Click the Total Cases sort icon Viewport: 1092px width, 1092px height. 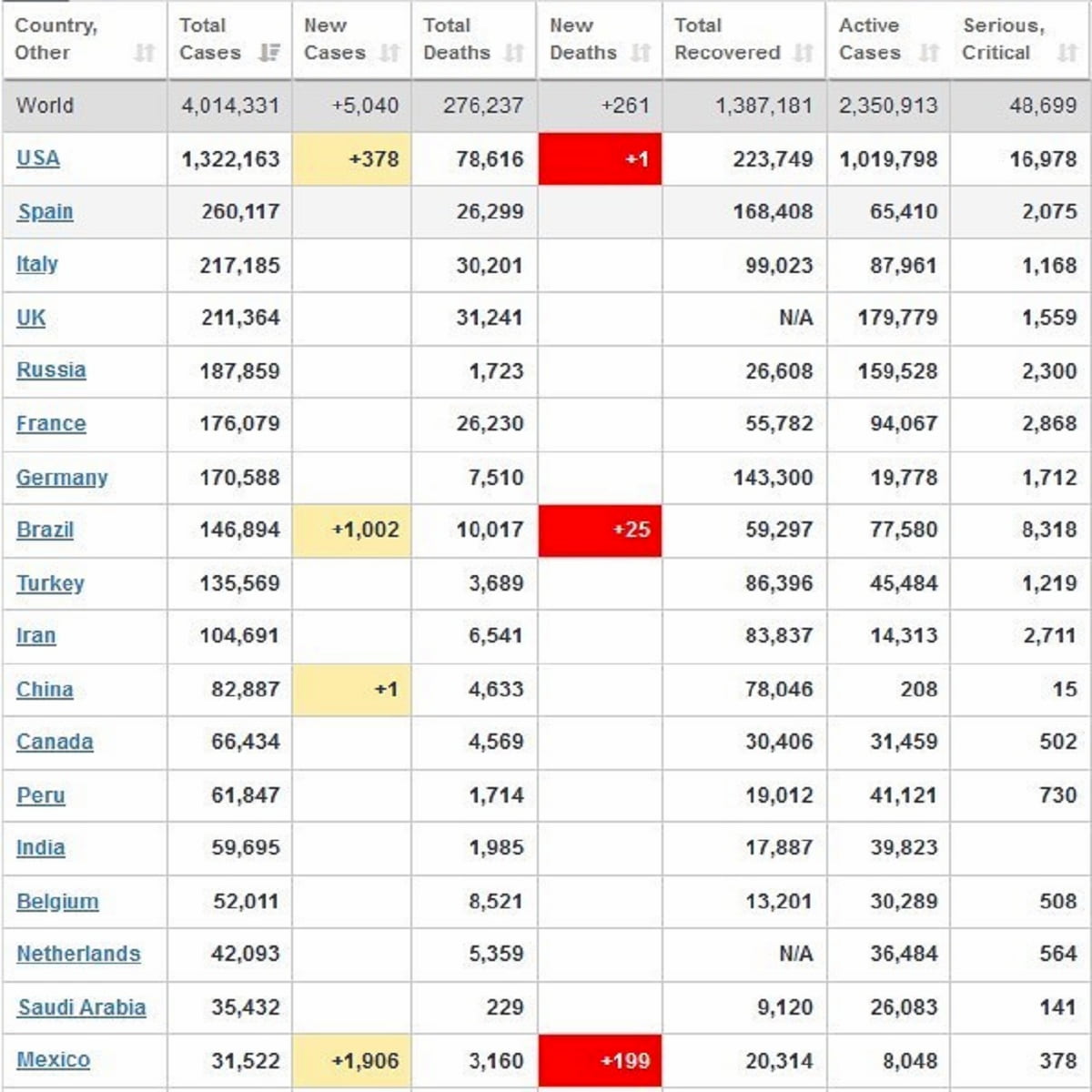[268, 53]
